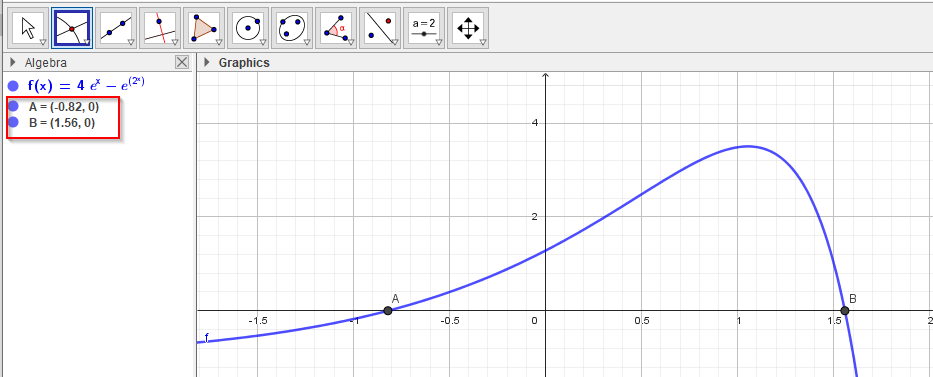
Task: Select the Ellipse conic tool
Action: (x=292, y=28)
